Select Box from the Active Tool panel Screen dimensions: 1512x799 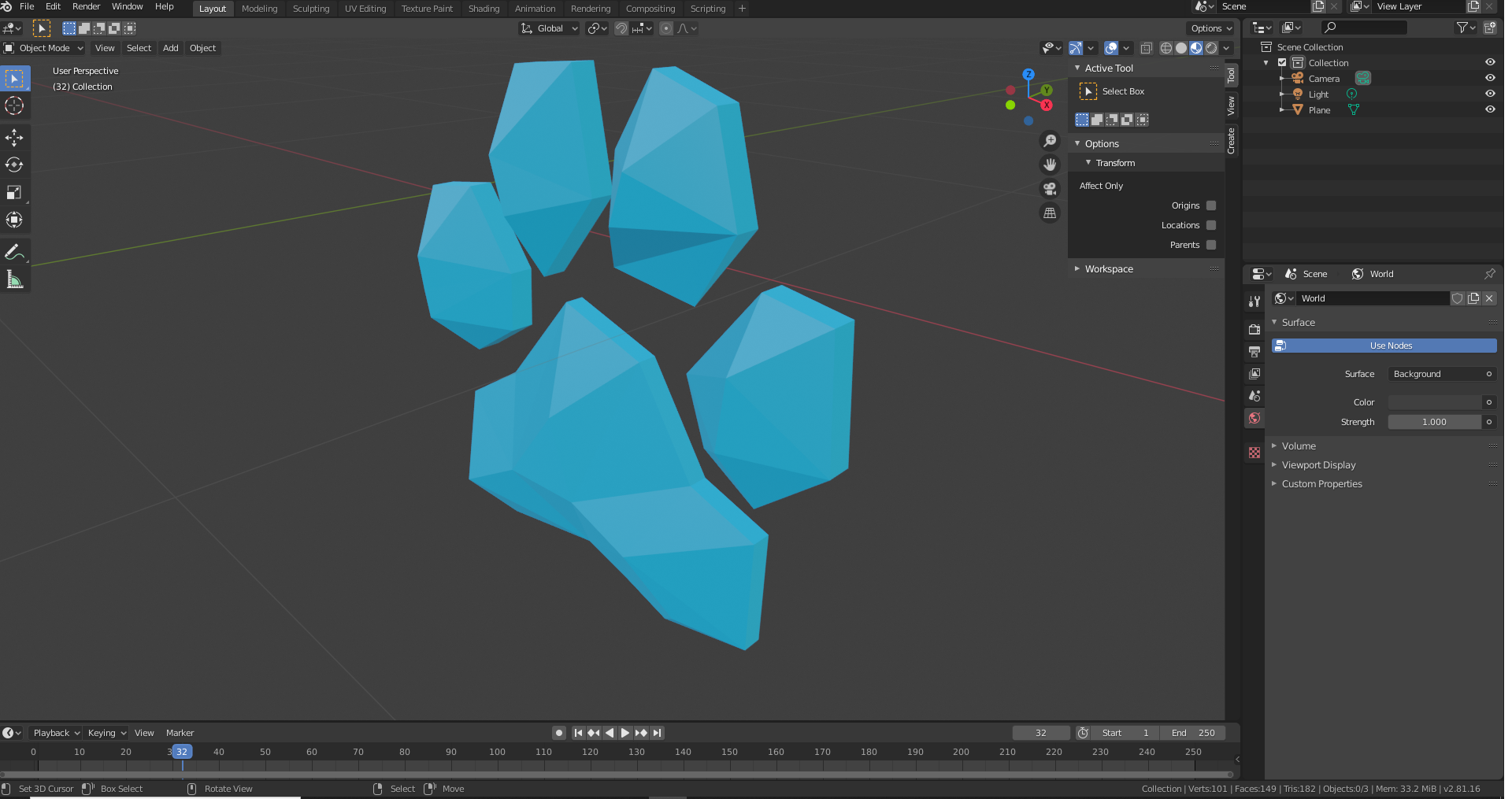point(1123,91)
